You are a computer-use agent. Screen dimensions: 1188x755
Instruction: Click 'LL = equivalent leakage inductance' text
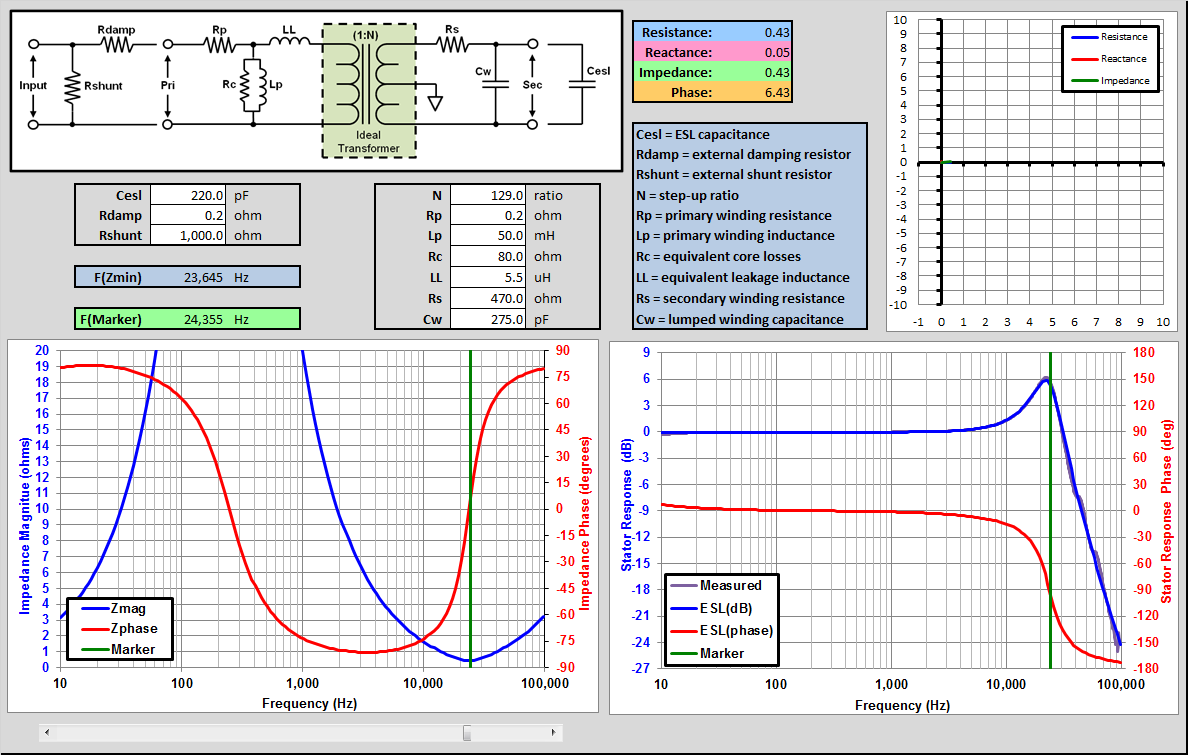coord(742,277)
